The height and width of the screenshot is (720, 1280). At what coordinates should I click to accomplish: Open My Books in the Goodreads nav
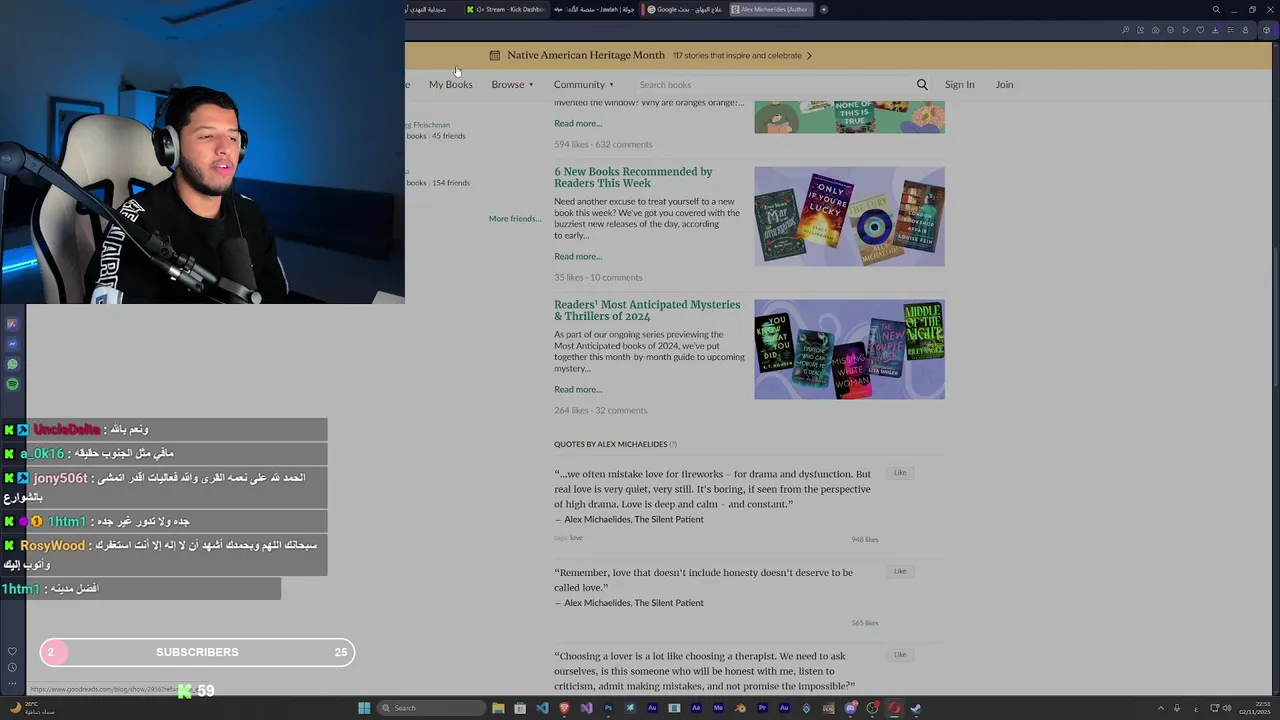pyautogui.click(x=451, y=85)
